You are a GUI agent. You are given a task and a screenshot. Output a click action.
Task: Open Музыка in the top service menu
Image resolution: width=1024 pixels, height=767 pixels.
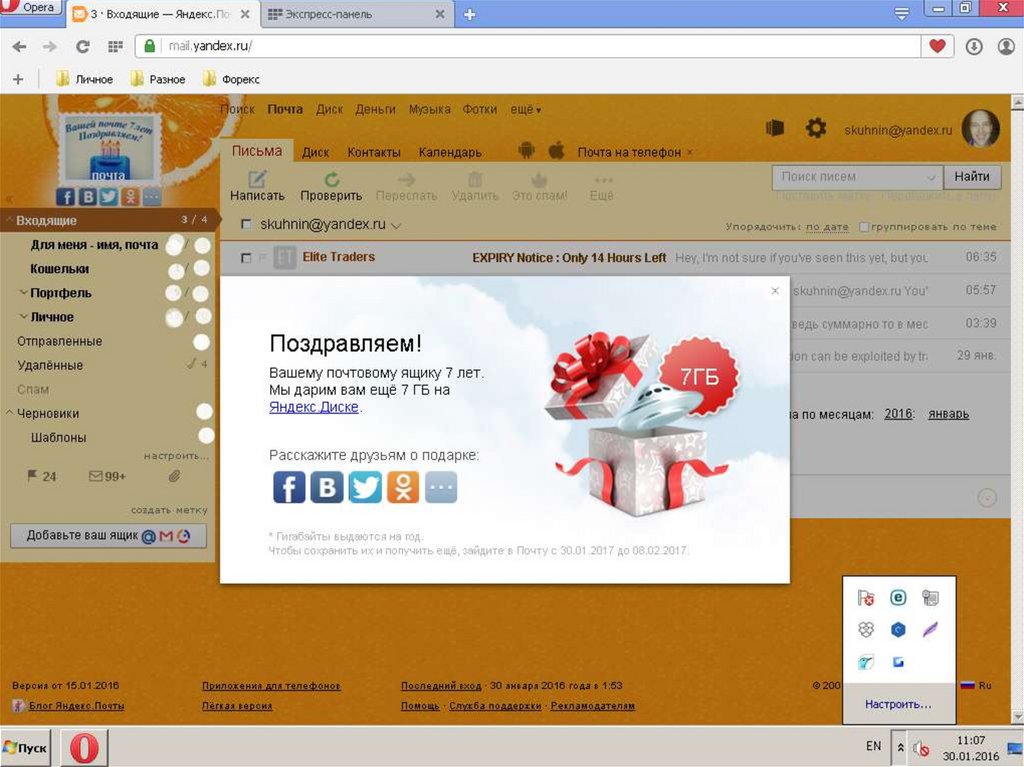430,109
